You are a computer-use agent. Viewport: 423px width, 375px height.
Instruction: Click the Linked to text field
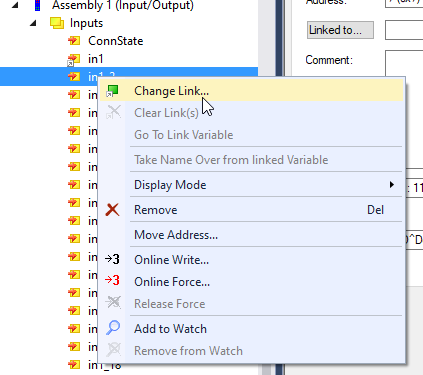(x=404, y=30)
